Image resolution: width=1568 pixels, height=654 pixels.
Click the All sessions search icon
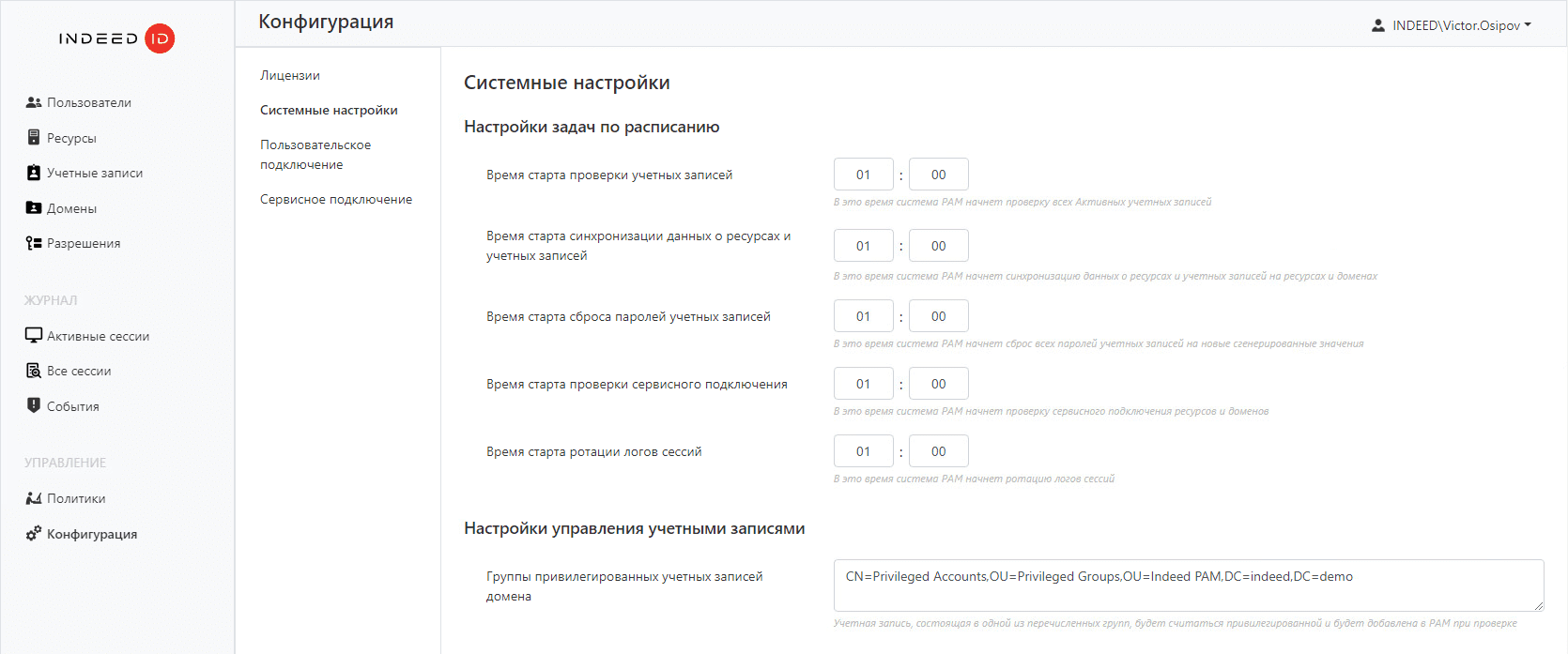34,371
